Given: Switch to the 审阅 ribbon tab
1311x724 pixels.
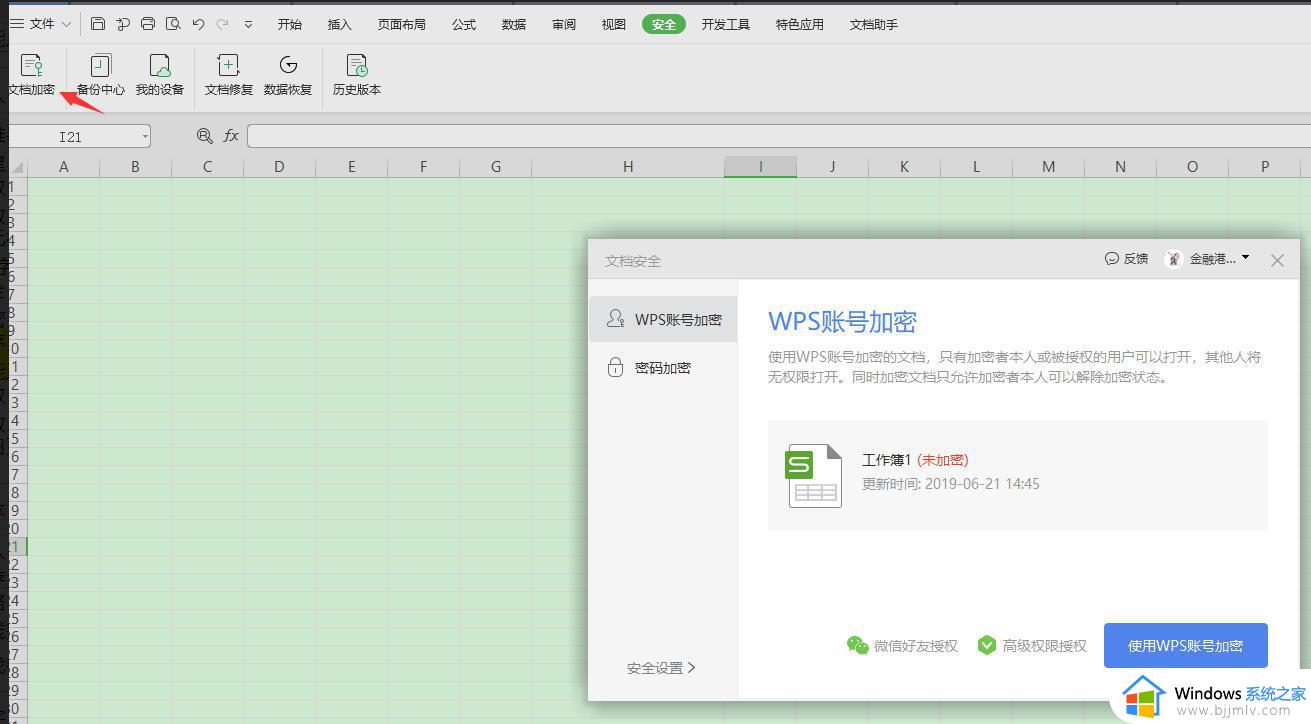Looking at the screenshot, I should (x=564, y=24).
